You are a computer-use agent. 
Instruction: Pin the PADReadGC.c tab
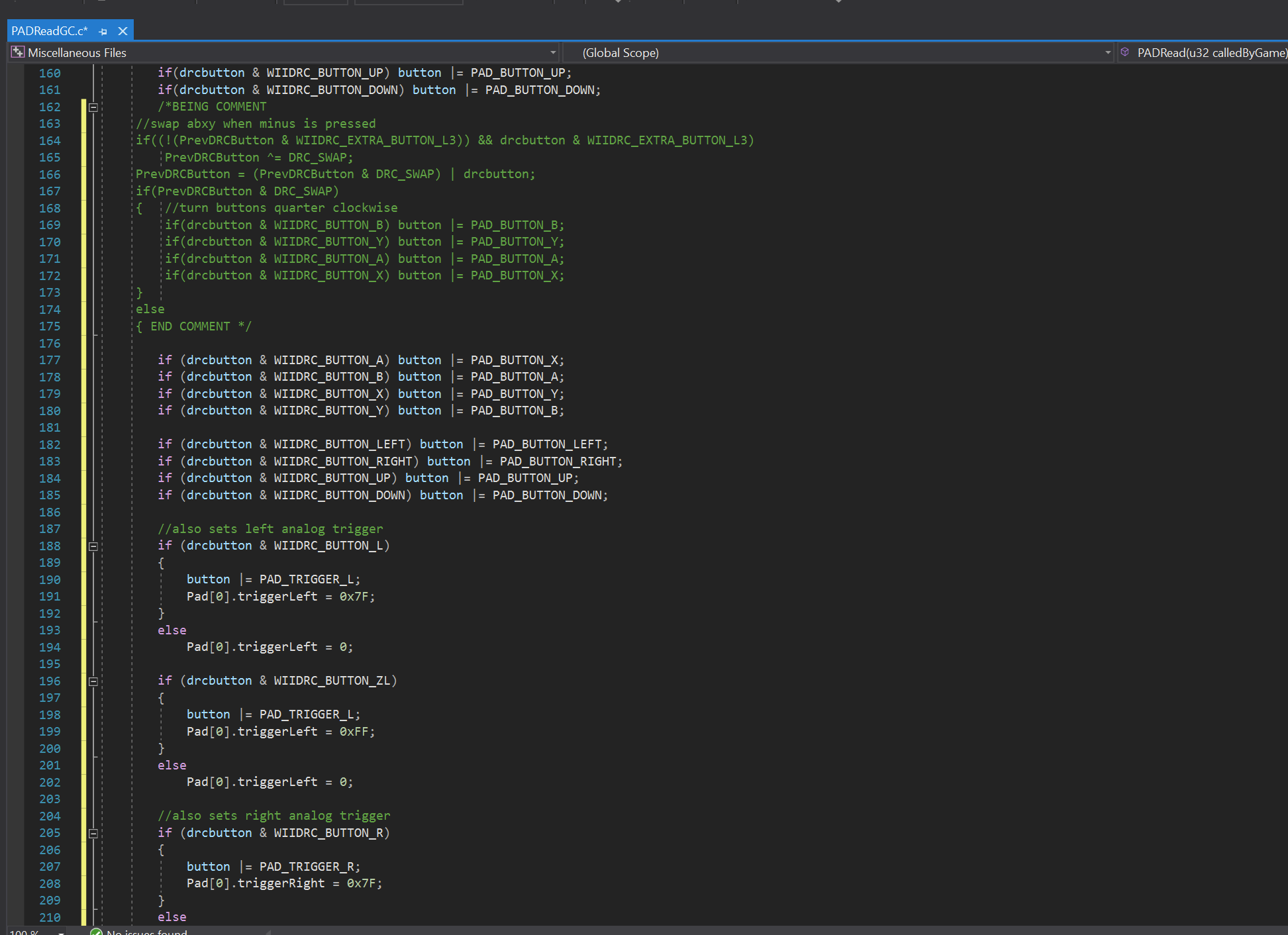tap(103, 31)
